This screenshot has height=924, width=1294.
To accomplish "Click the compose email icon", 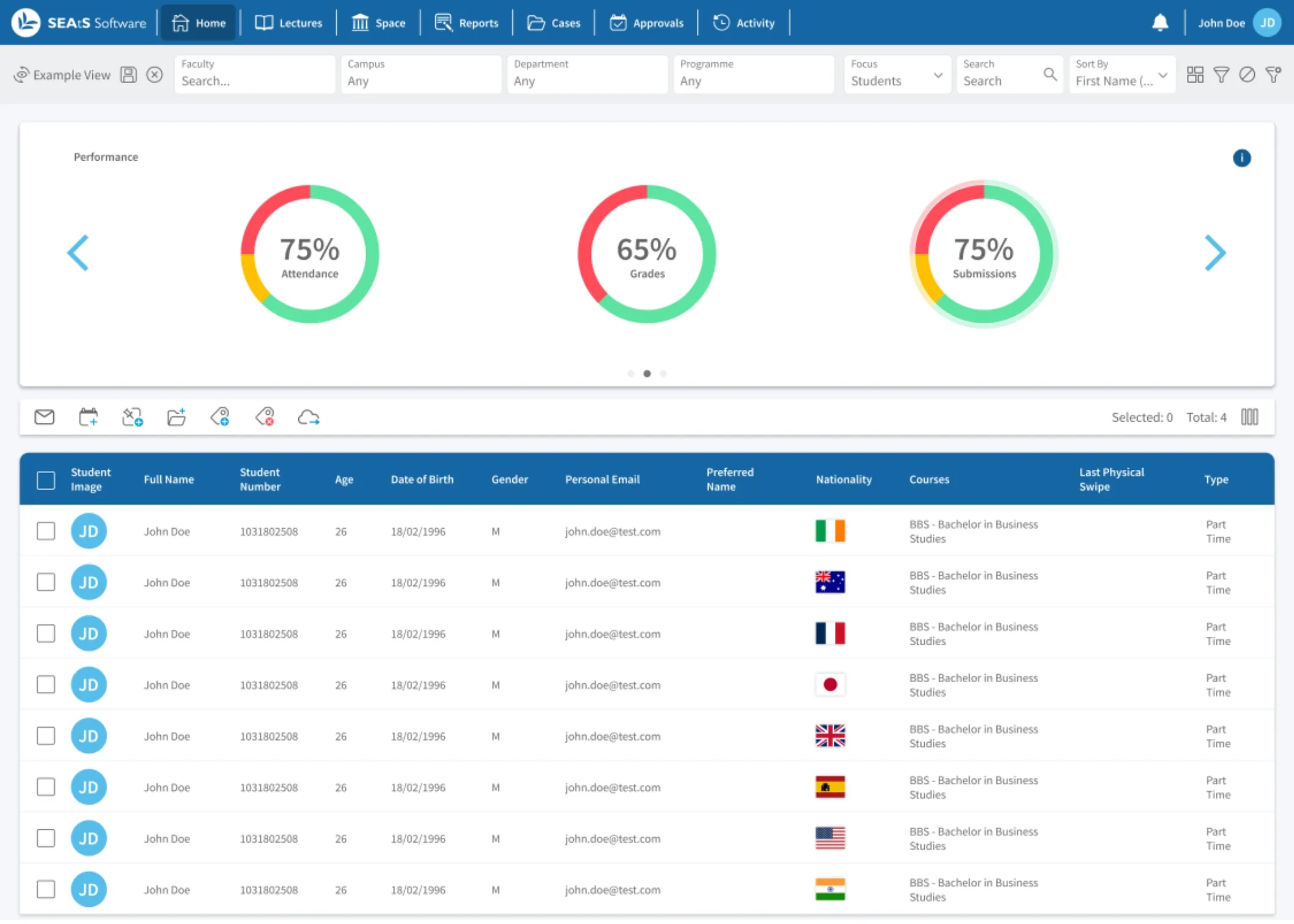I will [x=43, y=417].
